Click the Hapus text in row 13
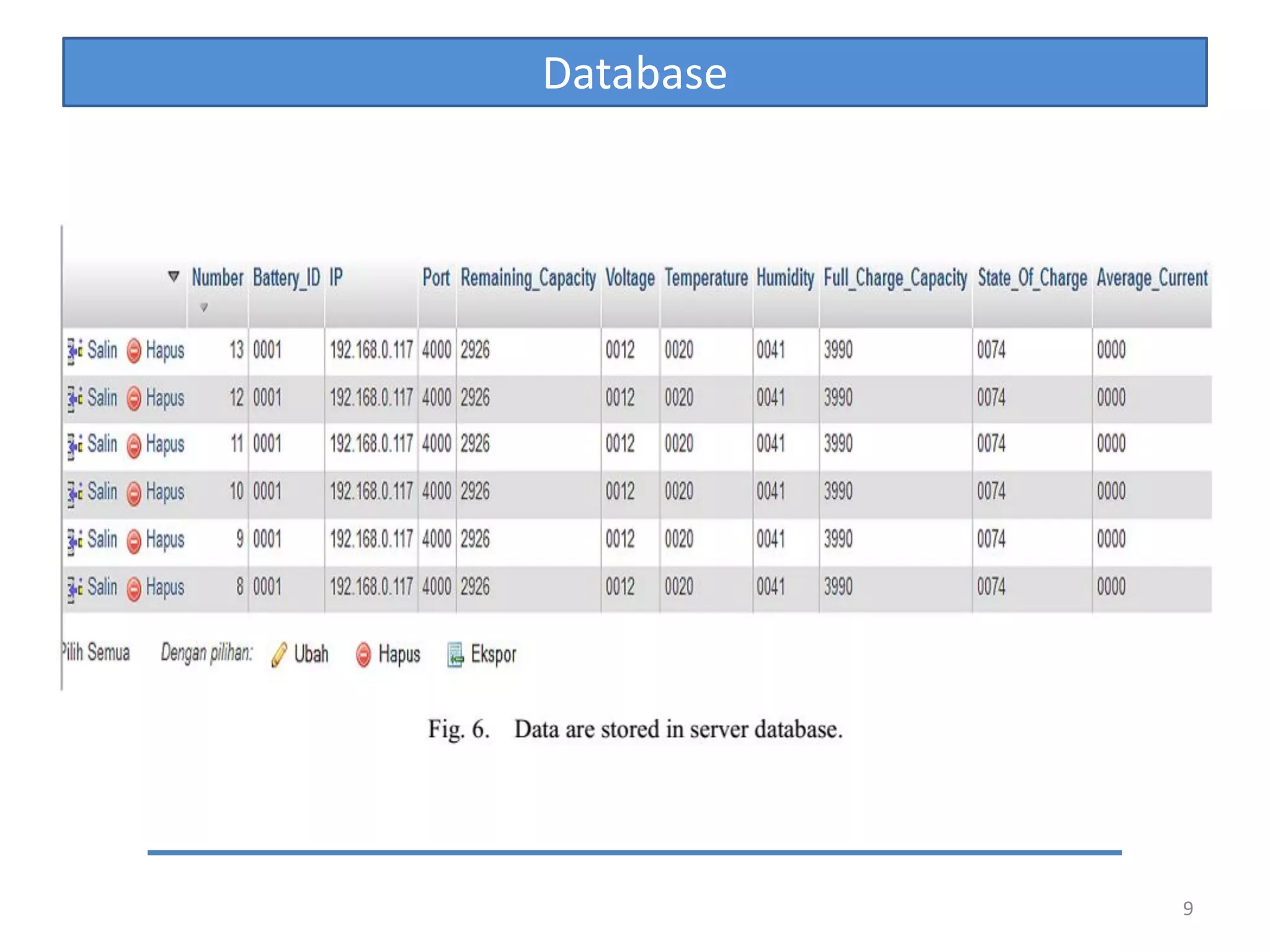The height and width of the screenshot is (952, 1270). coord(165,351)
